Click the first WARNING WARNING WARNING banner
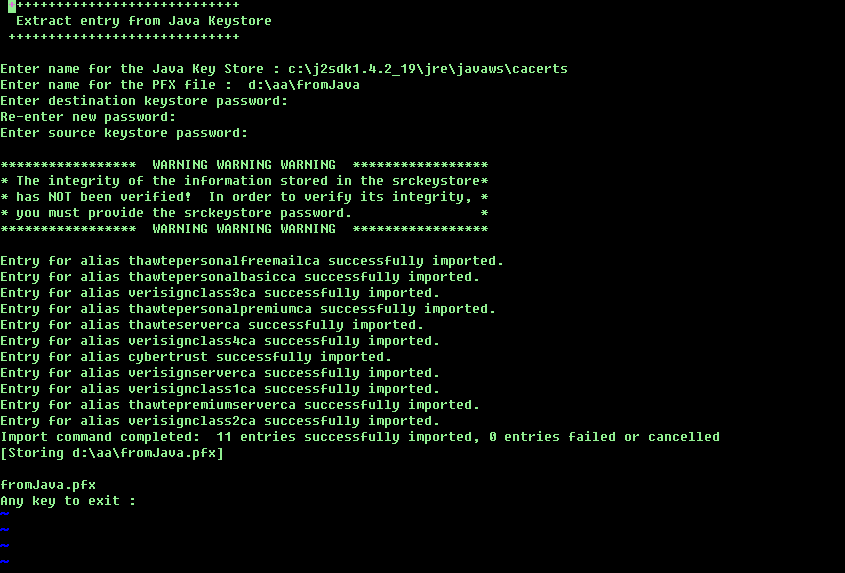The image size is (845, 573). pyautogui.click(x=244, y=165)
